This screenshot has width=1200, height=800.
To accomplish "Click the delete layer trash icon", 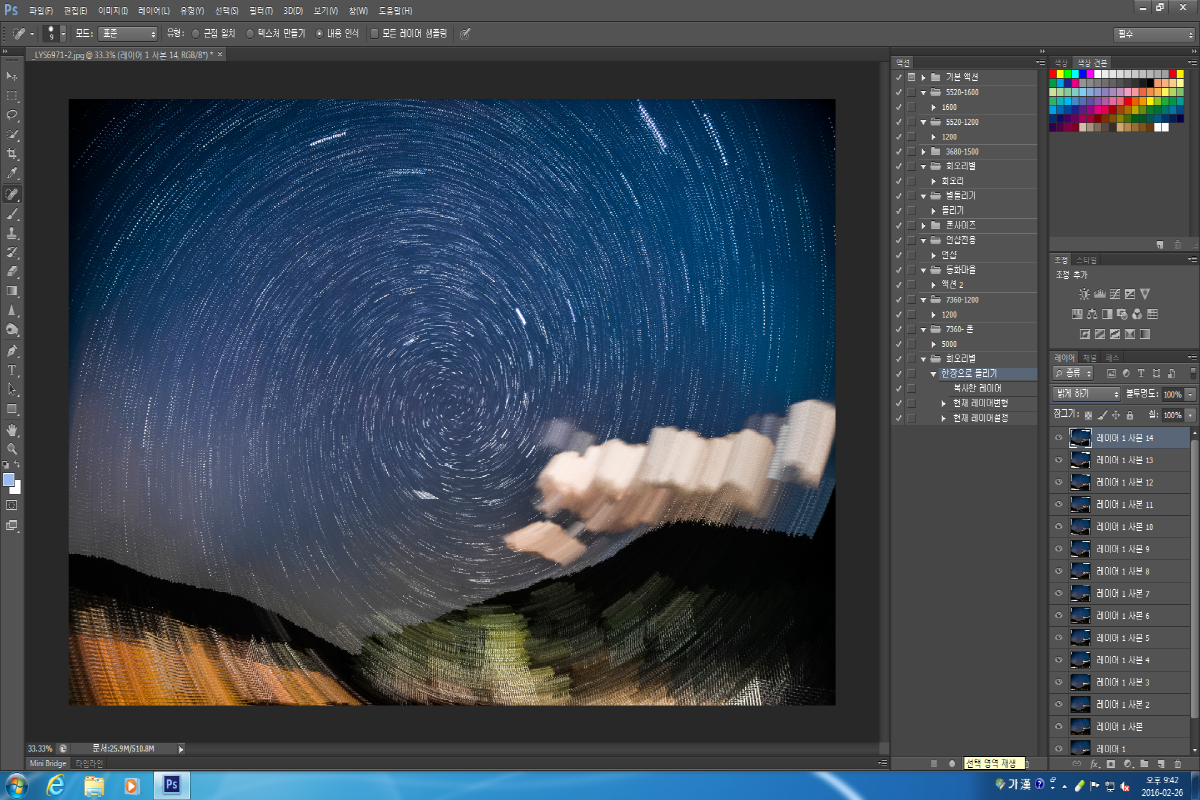I will click(1179, 763).
